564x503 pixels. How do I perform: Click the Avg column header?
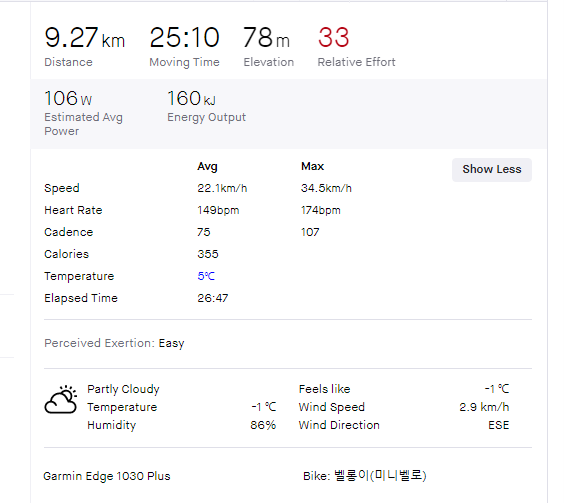(207, 166)
